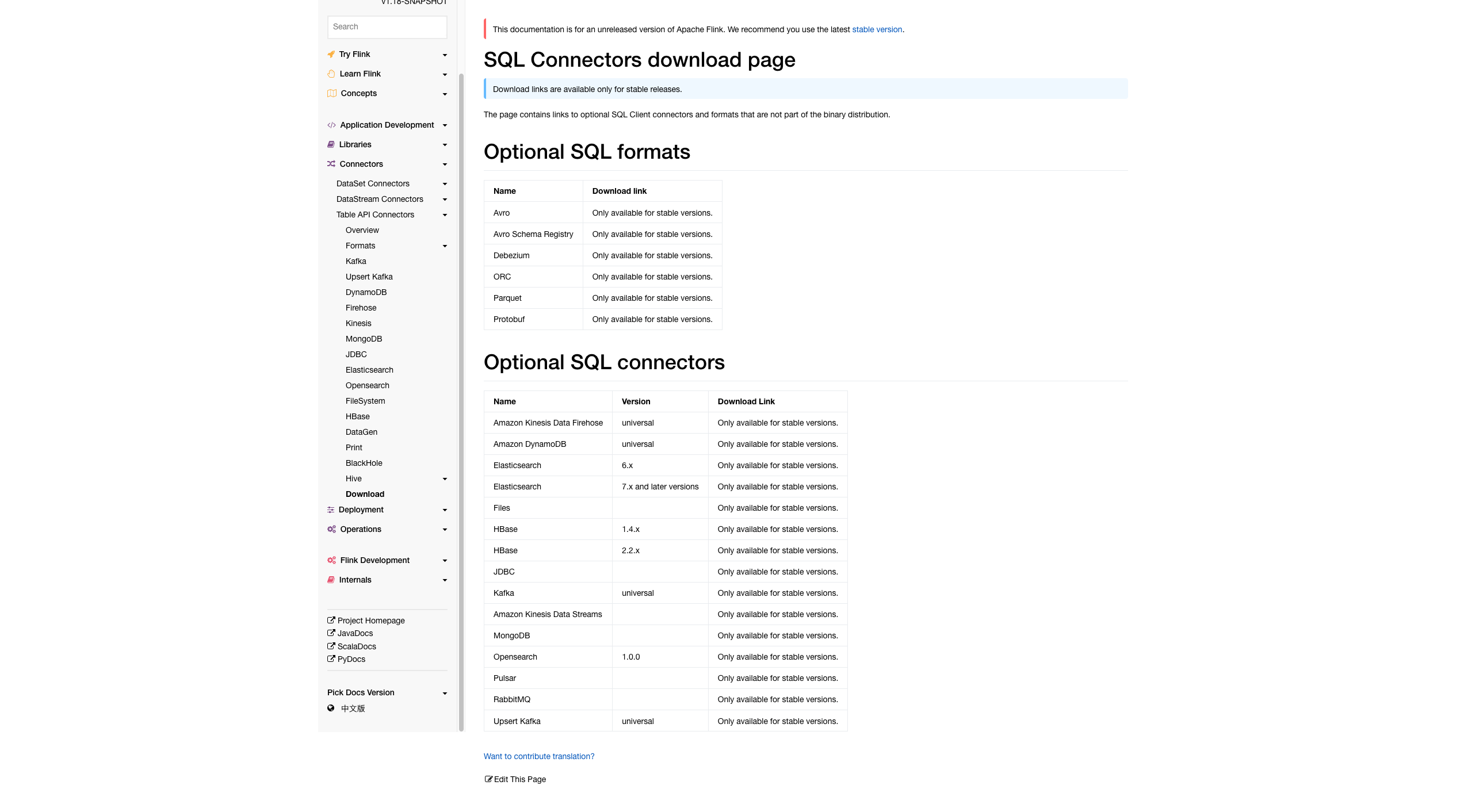Collapse Table API Connectors arrow
This screenshot has width=1464, height=812.
tap(445, 215)
